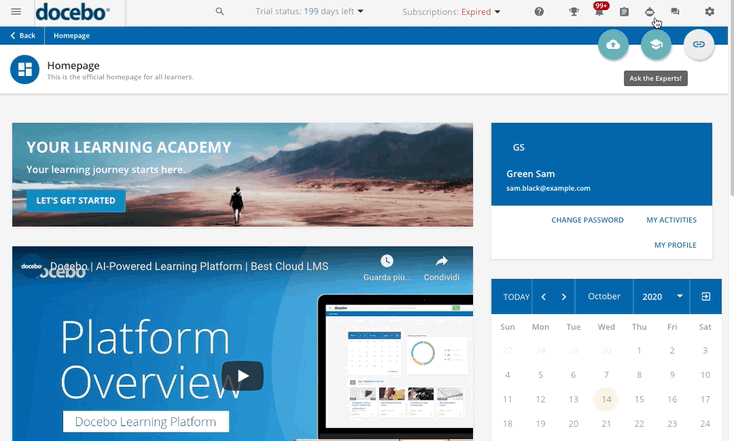The height and width of the screenshot is (441, 734).
Task: Open the settings gear icon
Action: pos(710,12)
